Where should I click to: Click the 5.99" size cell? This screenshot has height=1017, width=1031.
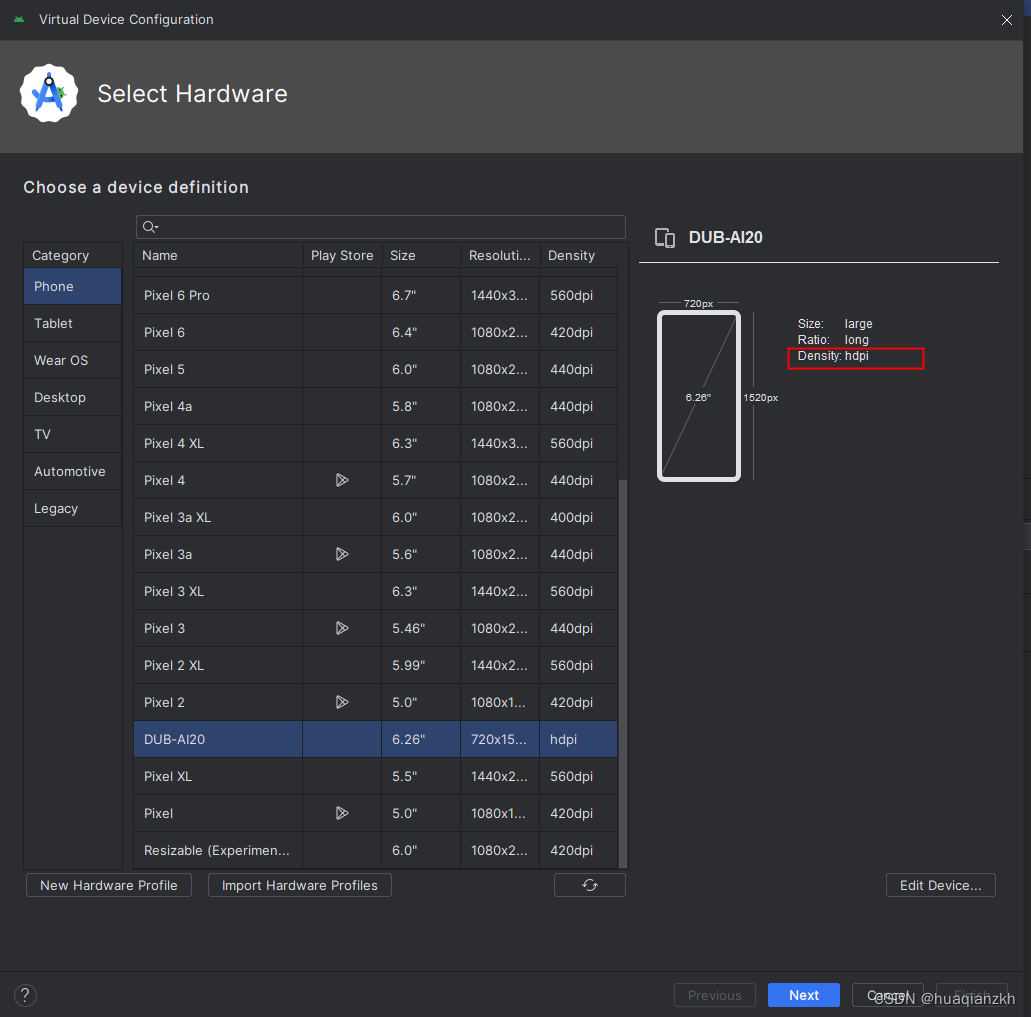pos(421,665)
